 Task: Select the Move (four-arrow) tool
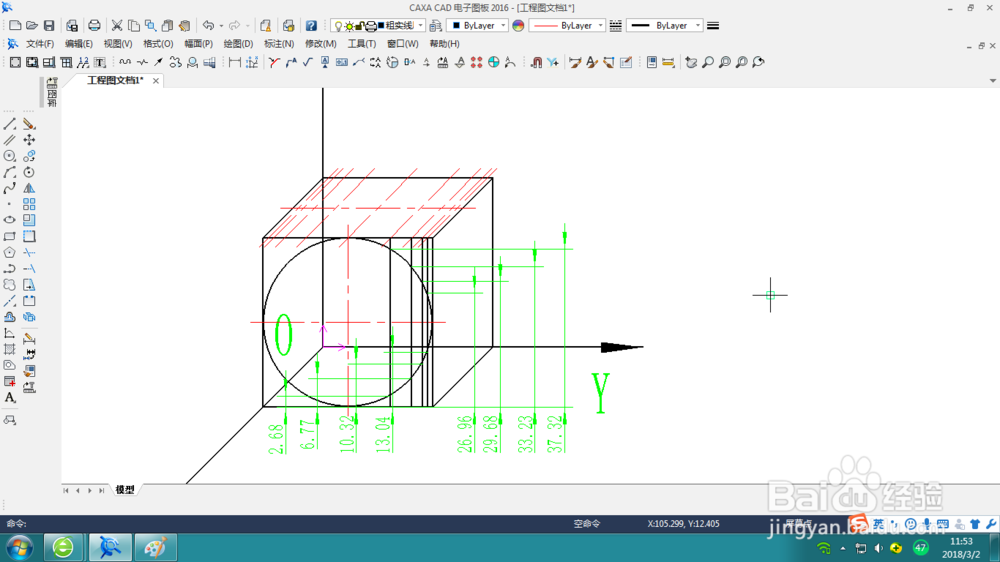29,140
